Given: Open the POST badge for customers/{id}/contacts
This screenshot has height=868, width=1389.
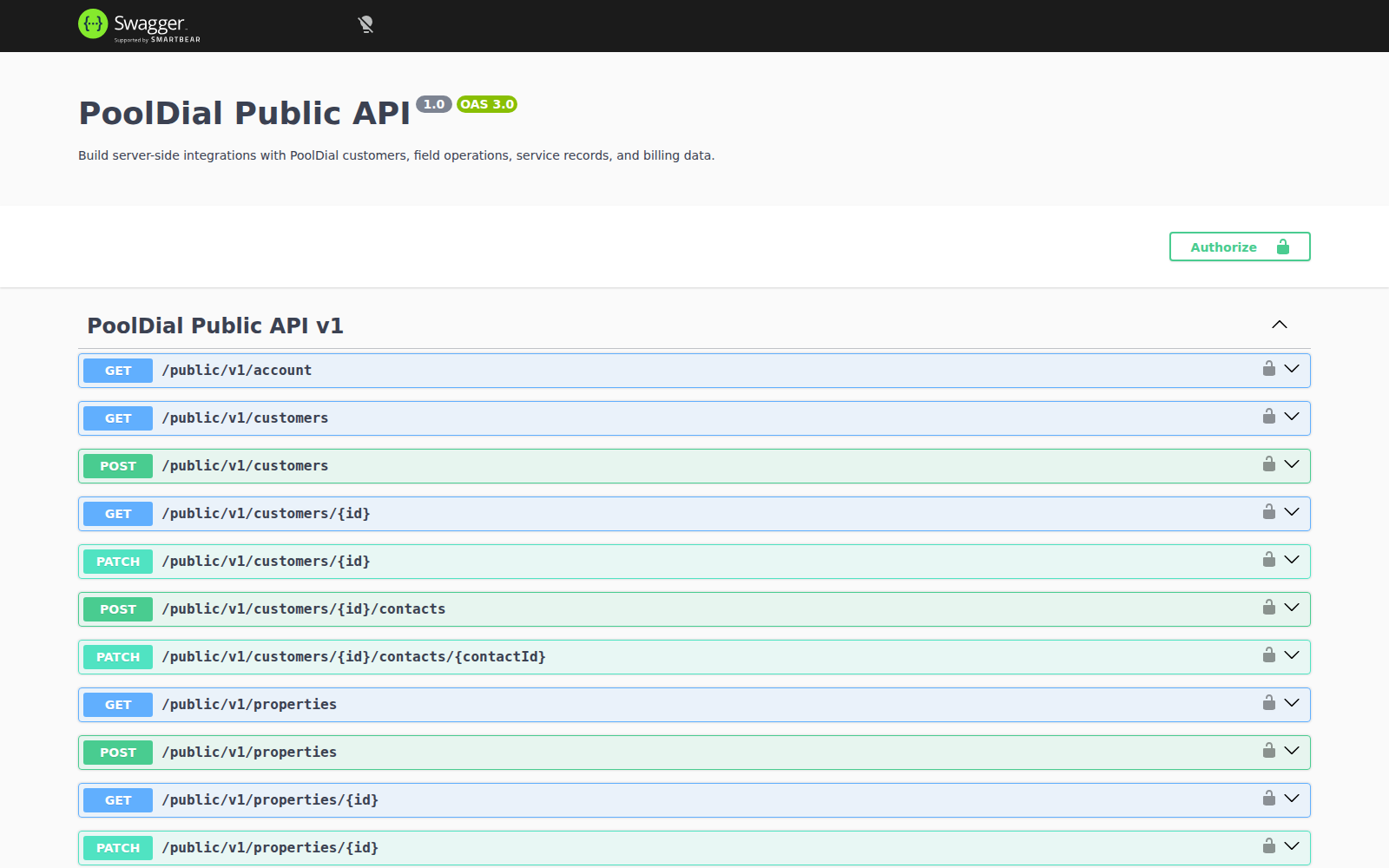Looking at the screenshot, I should tap(118, 609).
